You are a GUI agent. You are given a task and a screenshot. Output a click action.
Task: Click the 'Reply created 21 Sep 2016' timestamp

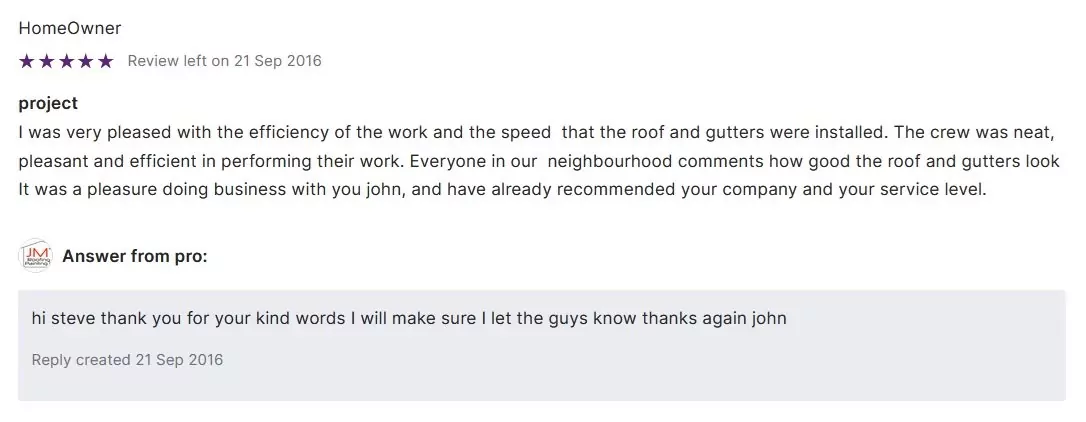click(x=127, y=360)
